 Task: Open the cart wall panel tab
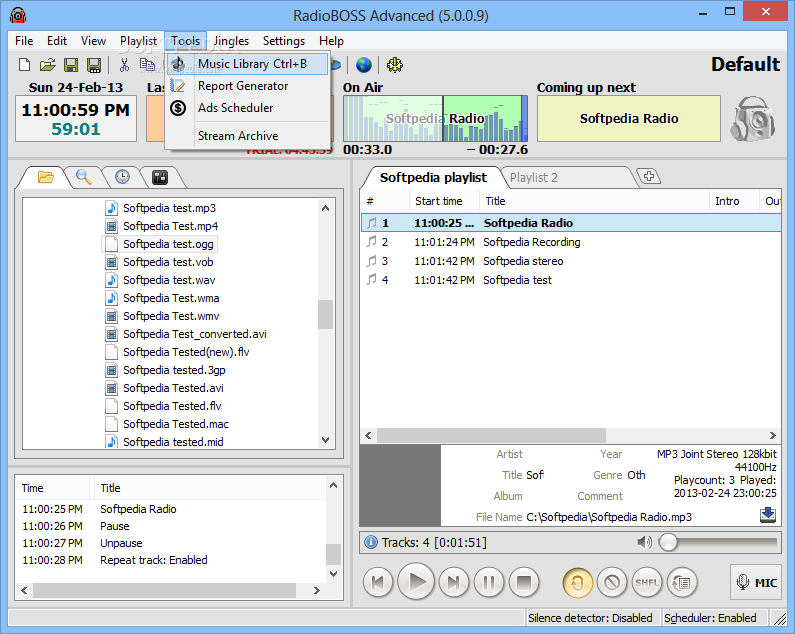[x=160, y=177]
